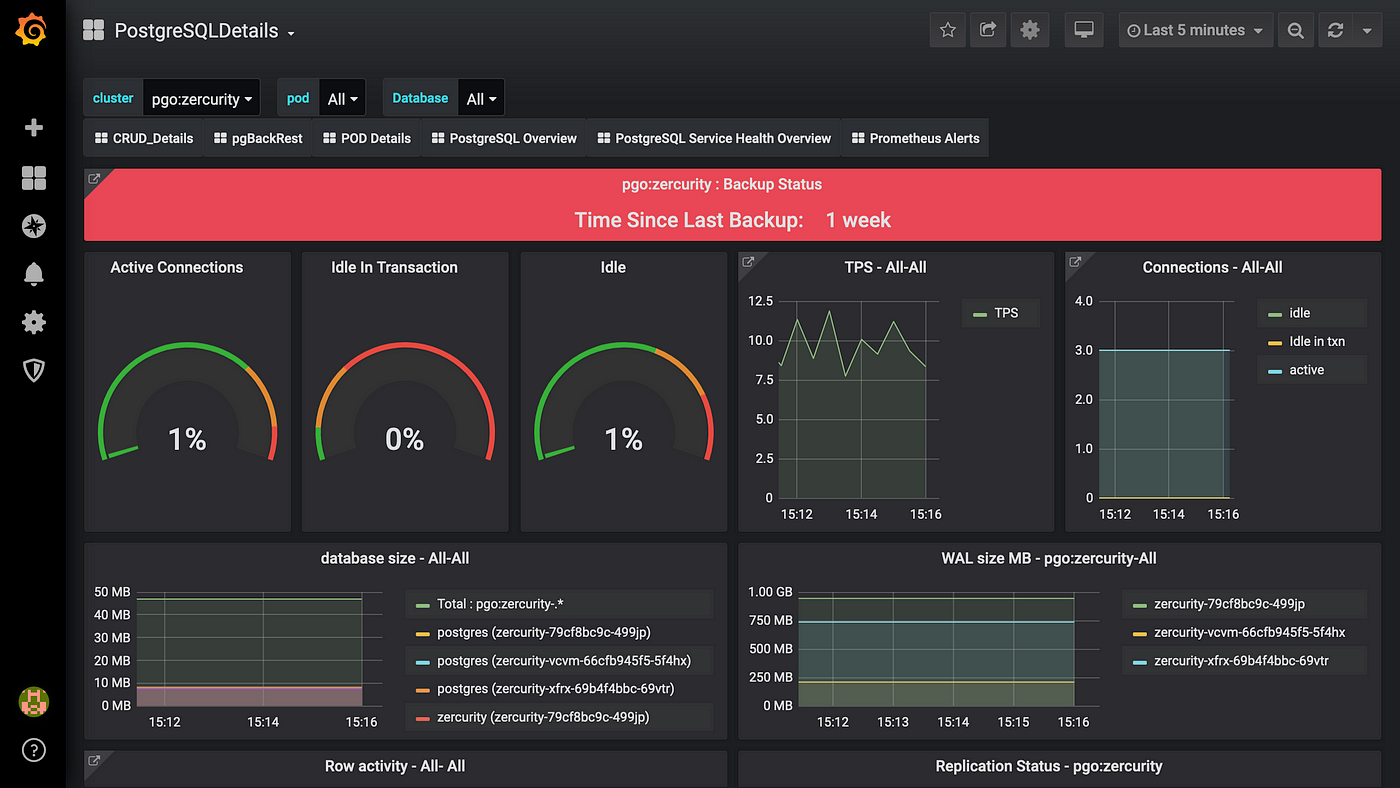Open the PostgreSQL Overview dashboard link
Screen dimensions: 1400x788
(504, 138)
